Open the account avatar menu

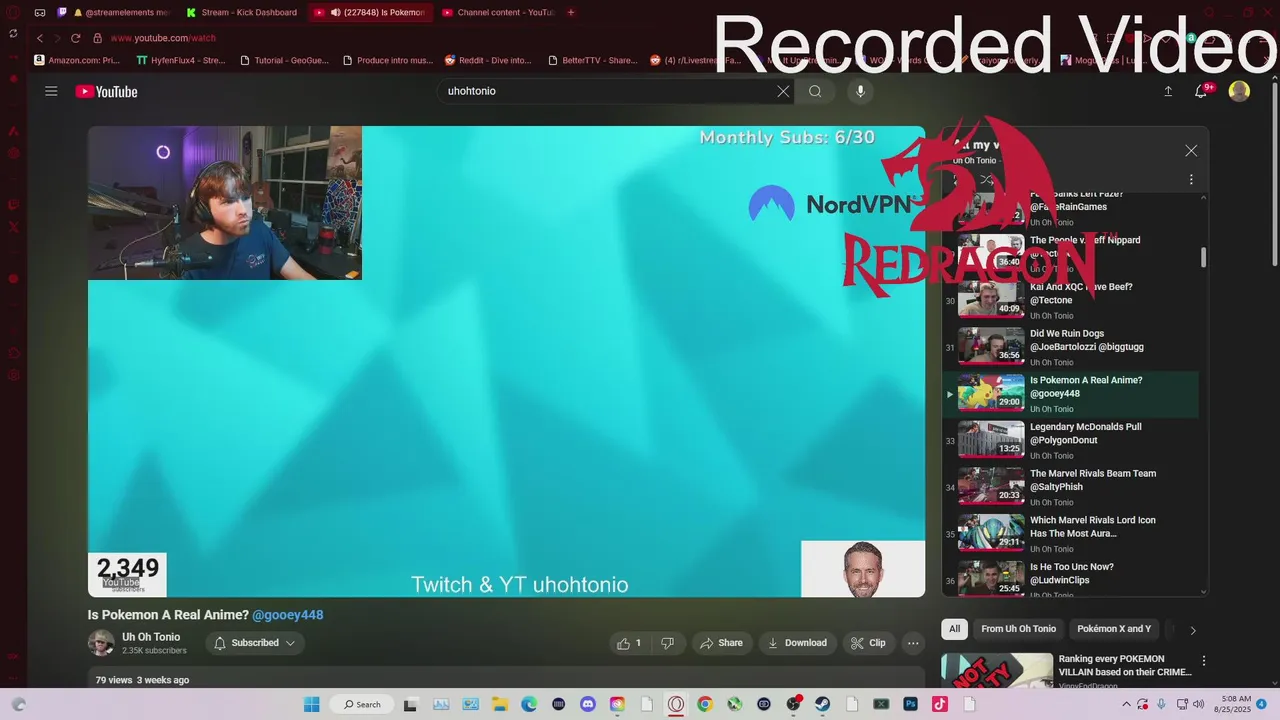tap(1239, 91)
